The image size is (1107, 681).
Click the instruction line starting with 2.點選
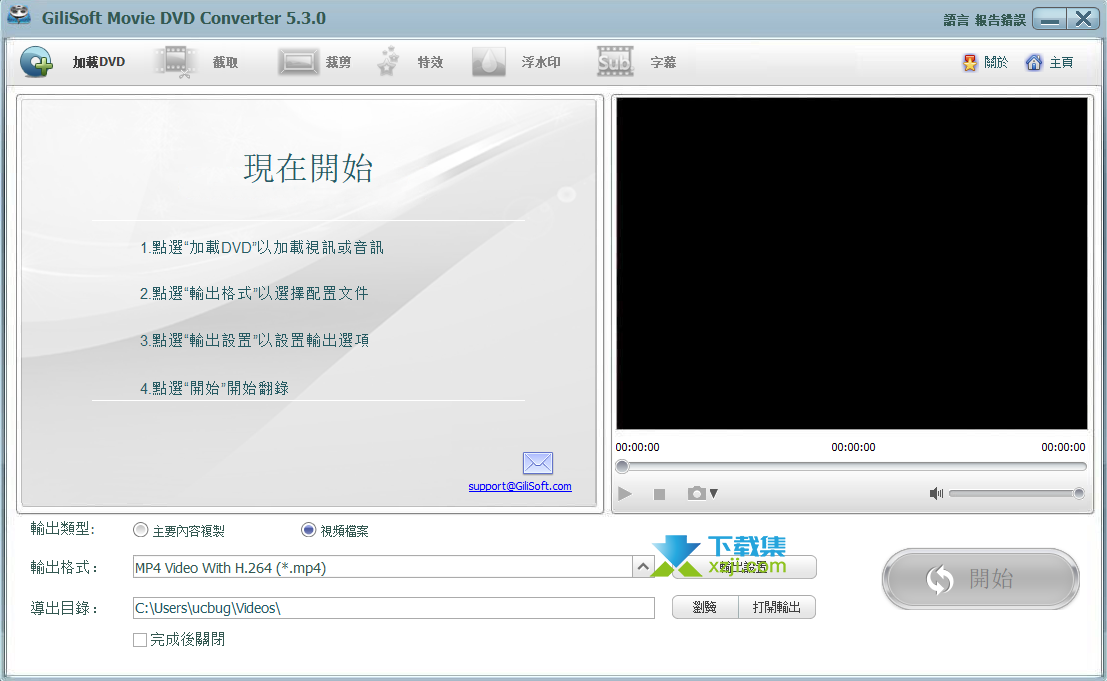click(x=254, y=294)
